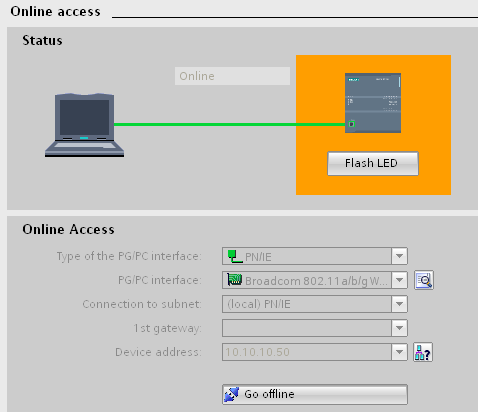Click the Broadcom network card icon
The height and width of the screenshot is (412, 478).
click(234, 280)
